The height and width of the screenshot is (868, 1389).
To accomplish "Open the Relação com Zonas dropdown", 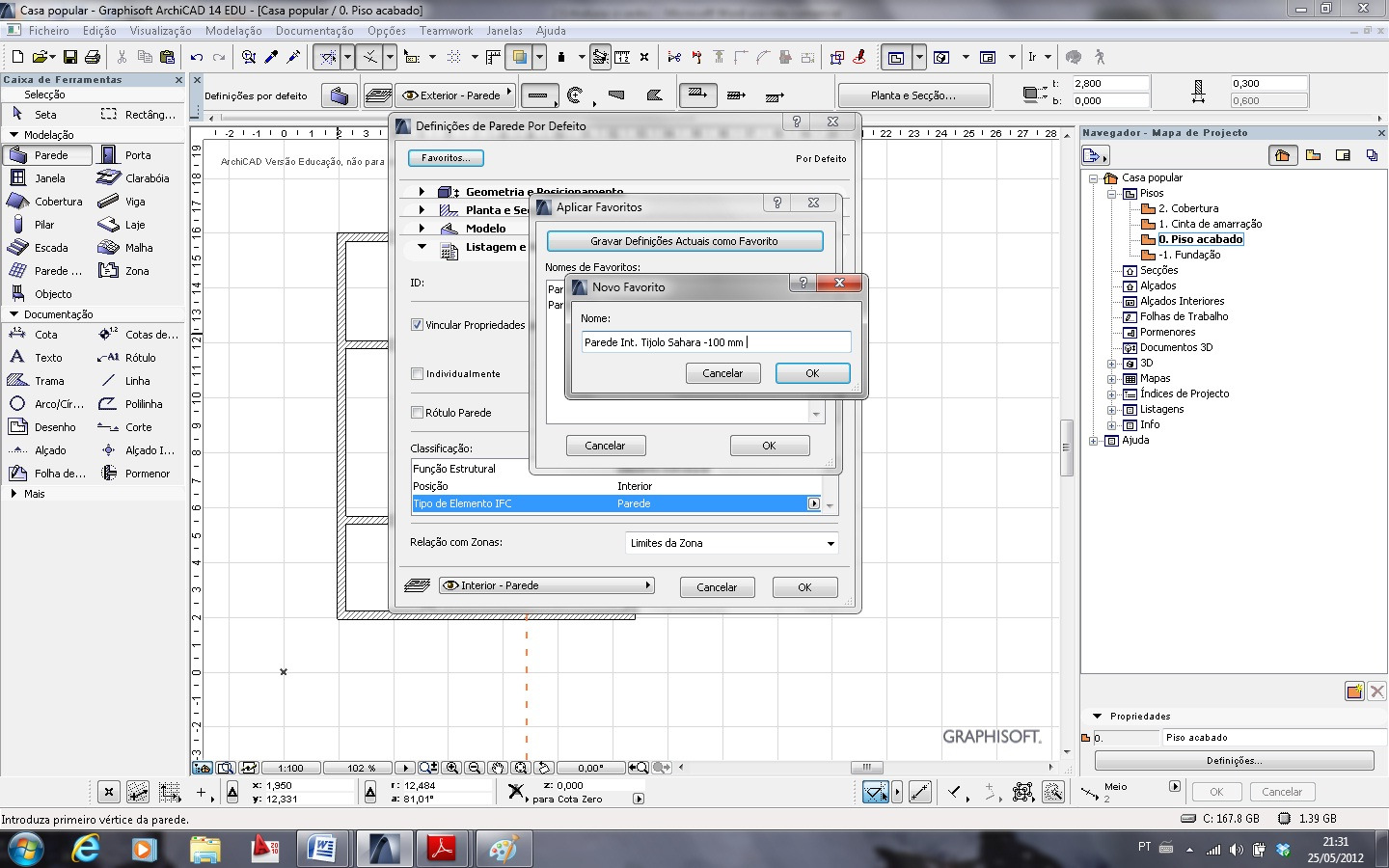I will tap(731, 543).
